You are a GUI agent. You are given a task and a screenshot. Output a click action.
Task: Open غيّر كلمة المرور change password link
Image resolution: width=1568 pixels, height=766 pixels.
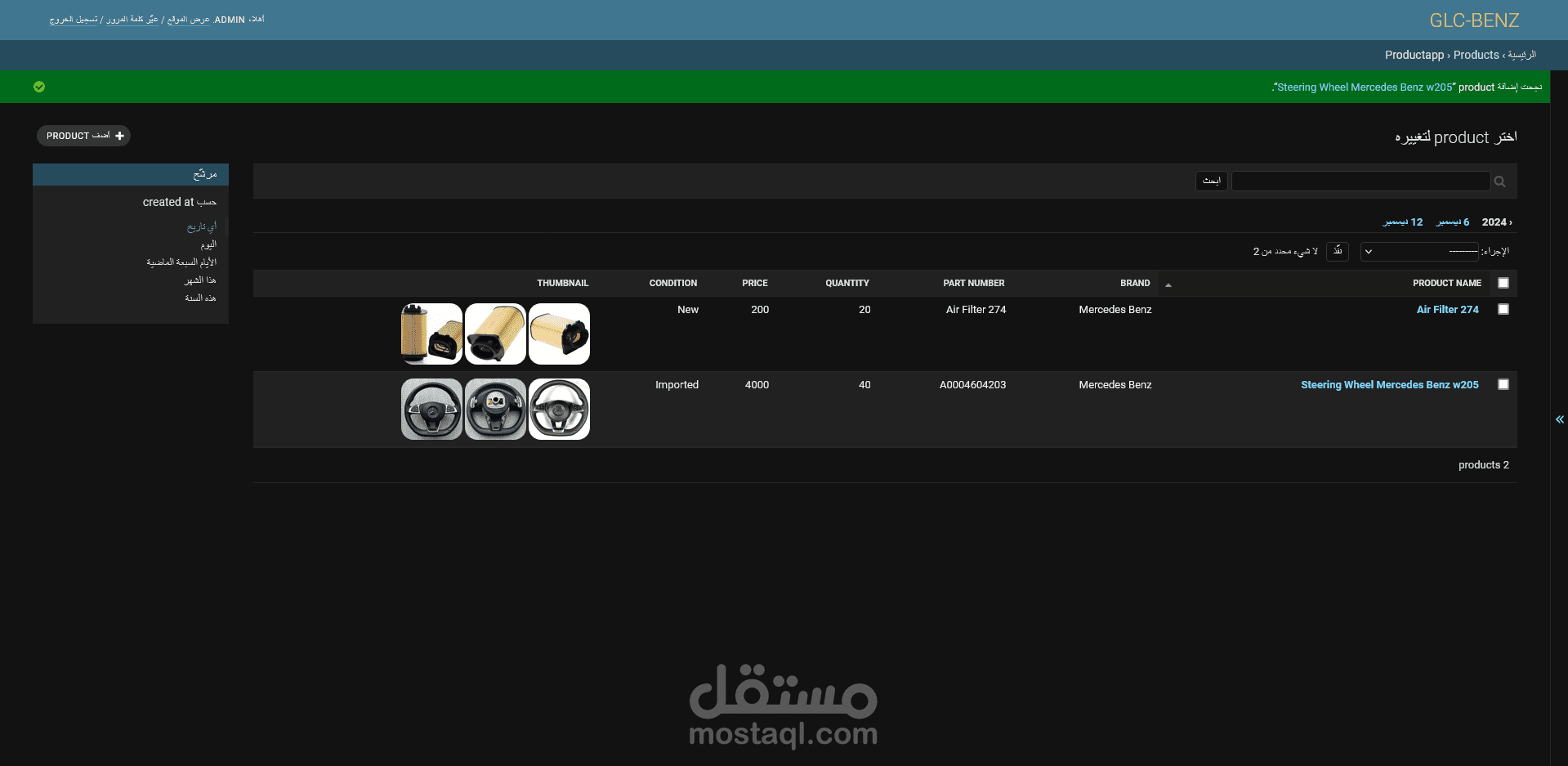[132, 20]
